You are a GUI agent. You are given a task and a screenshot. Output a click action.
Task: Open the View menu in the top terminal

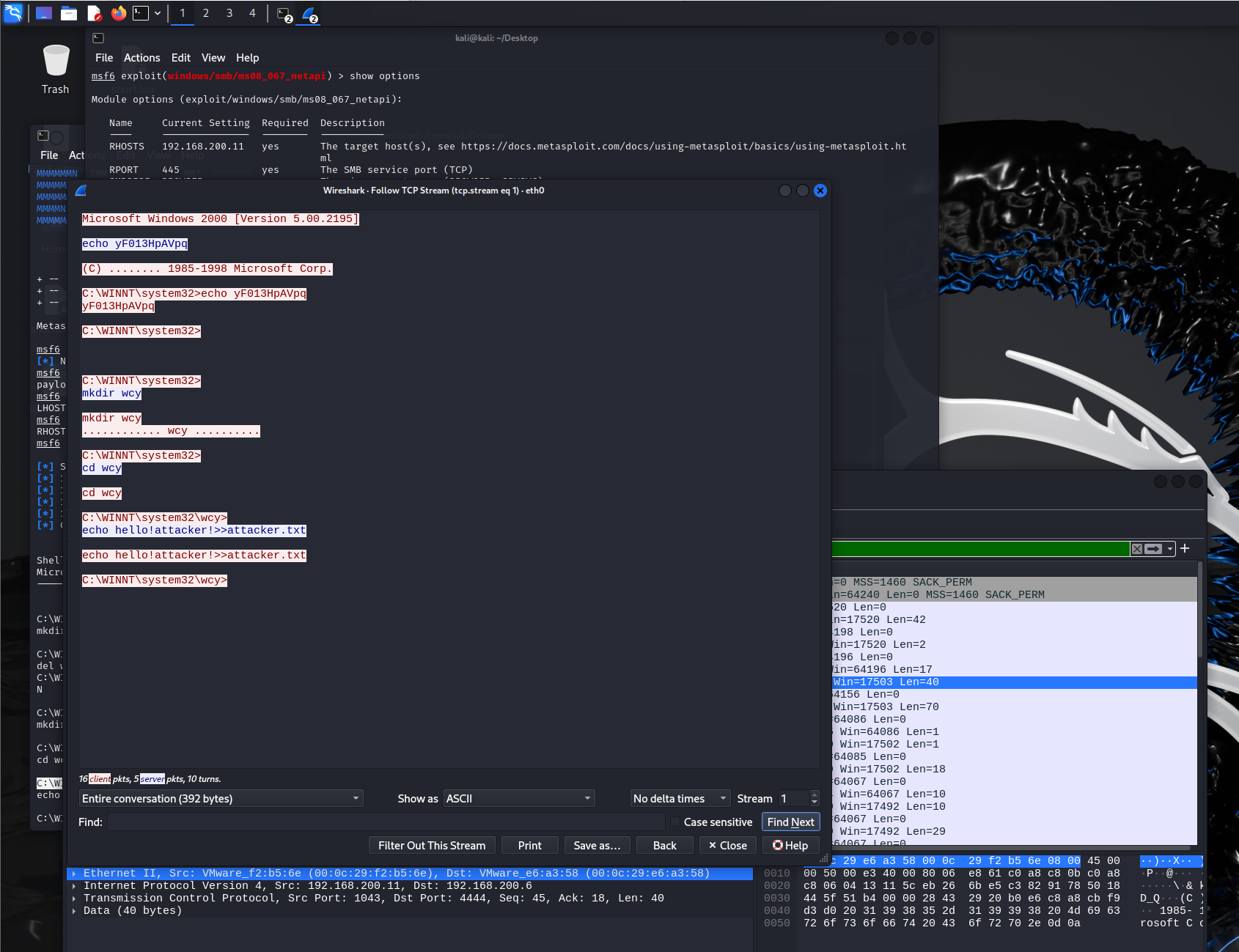click(x=213, y=58)
